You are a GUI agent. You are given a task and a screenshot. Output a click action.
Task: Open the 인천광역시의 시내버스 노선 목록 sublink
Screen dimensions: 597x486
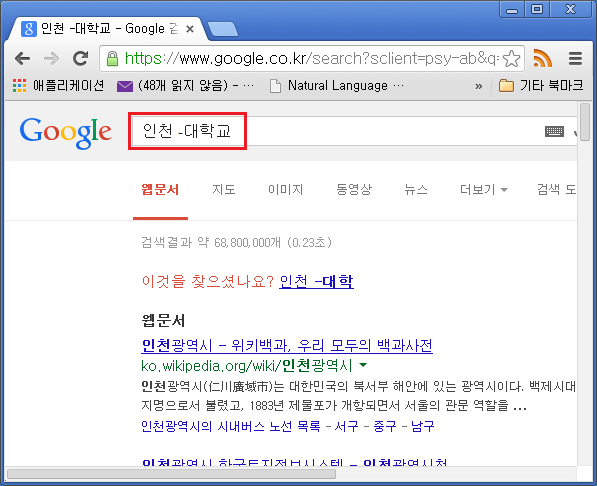pos(231,426)
